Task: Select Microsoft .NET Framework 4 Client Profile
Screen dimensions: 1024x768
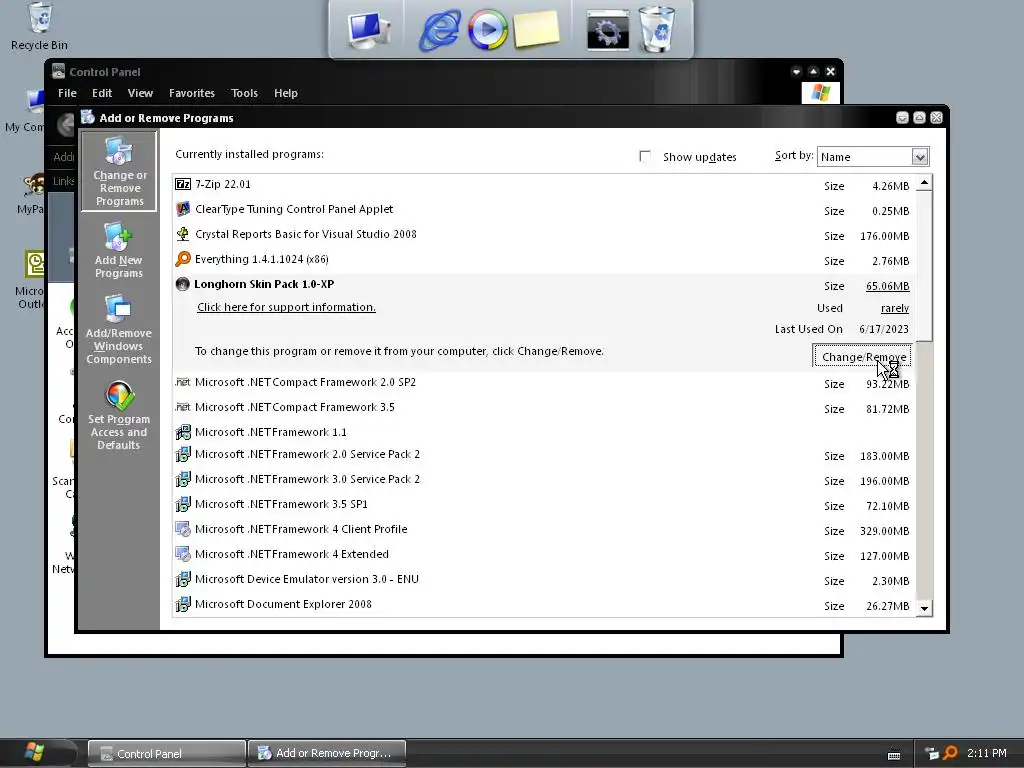Action: click(x=543, y=530)
